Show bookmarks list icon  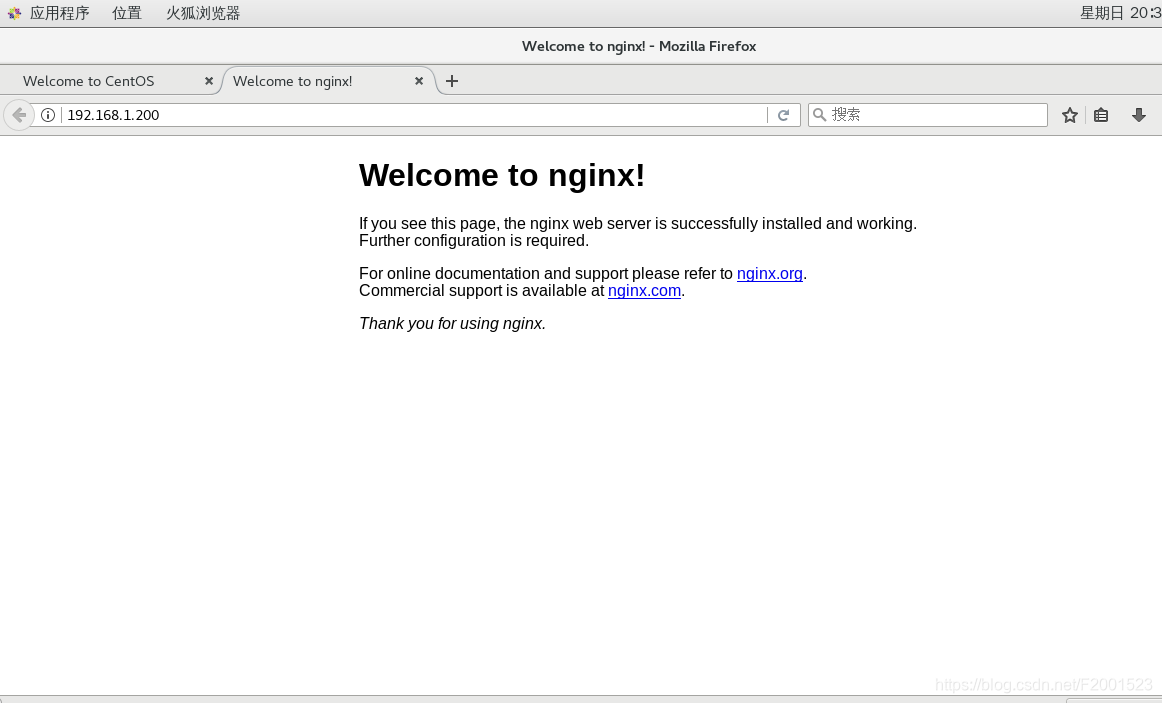[x=1101, y=115]
